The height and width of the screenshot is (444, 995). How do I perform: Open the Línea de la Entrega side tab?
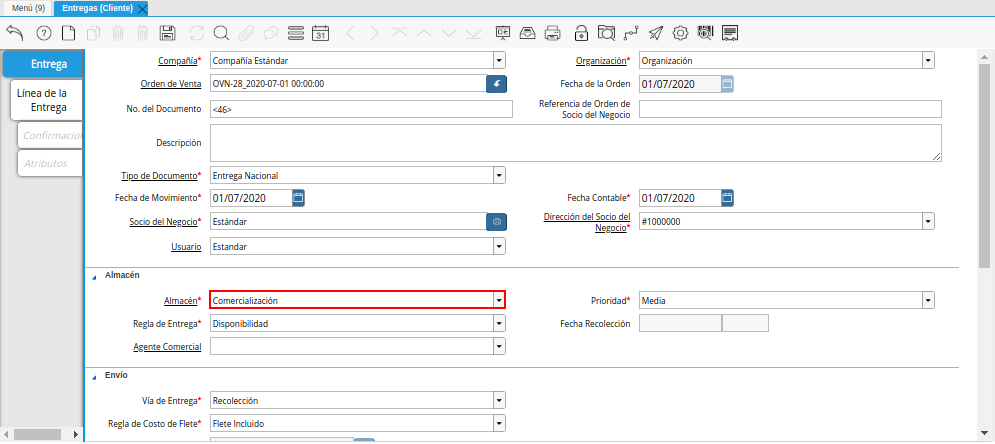[x=47, y=100]
